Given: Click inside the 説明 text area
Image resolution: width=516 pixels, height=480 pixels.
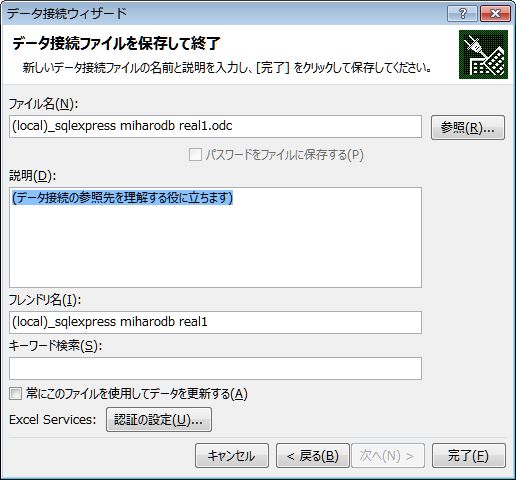Looking at the screenshot, I should 215,237.
